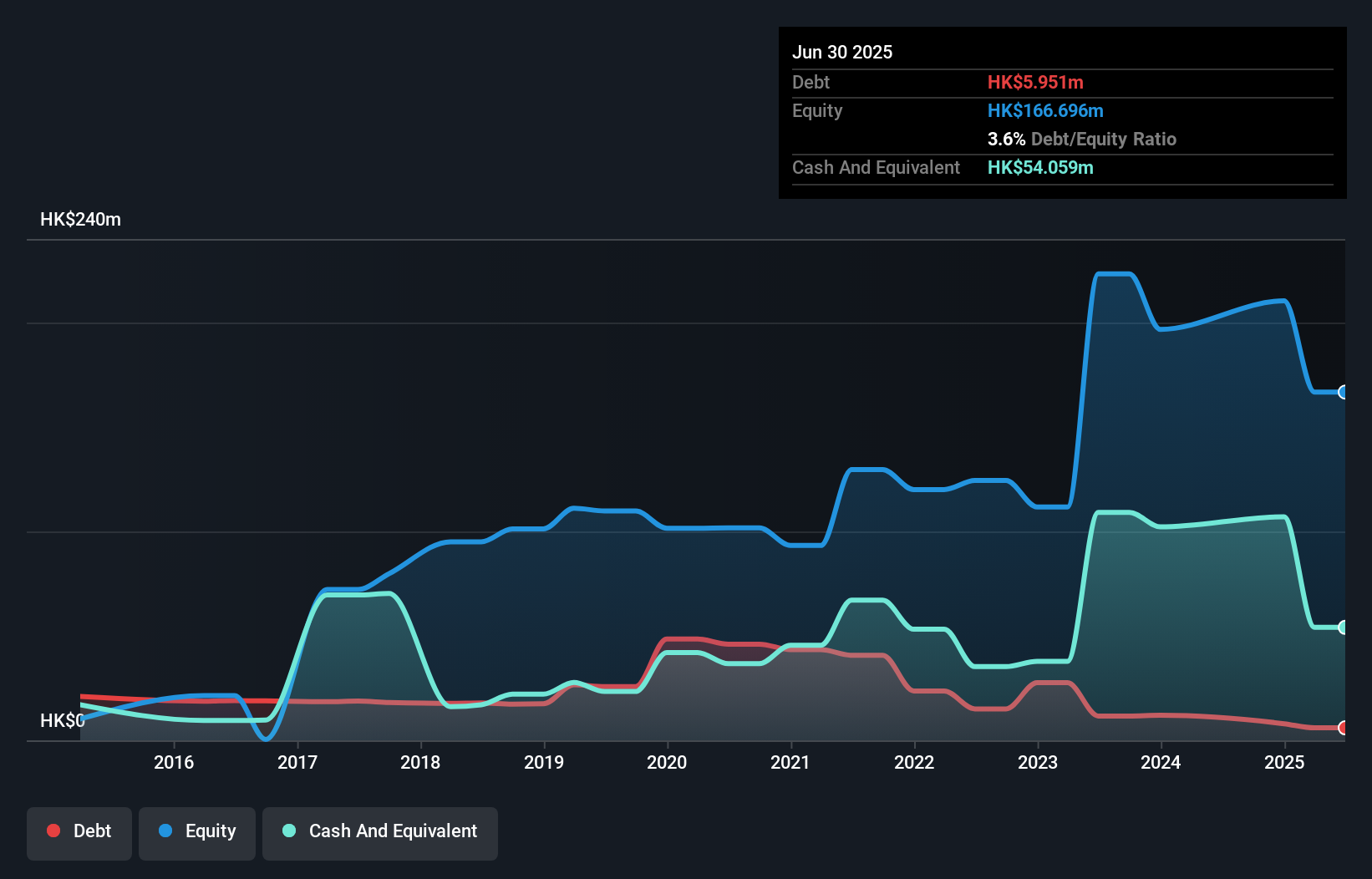Toggle the Cash And Equivalent series visibility

(x=380, y=832)
